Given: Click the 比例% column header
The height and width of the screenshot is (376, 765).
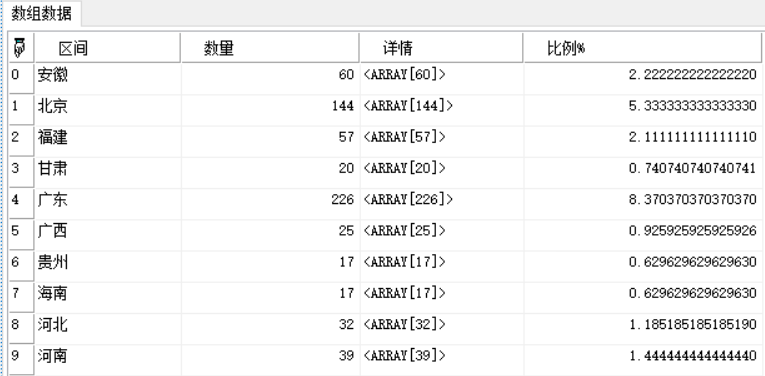Looking at the screenshot, I should click(x=644, y=48).
